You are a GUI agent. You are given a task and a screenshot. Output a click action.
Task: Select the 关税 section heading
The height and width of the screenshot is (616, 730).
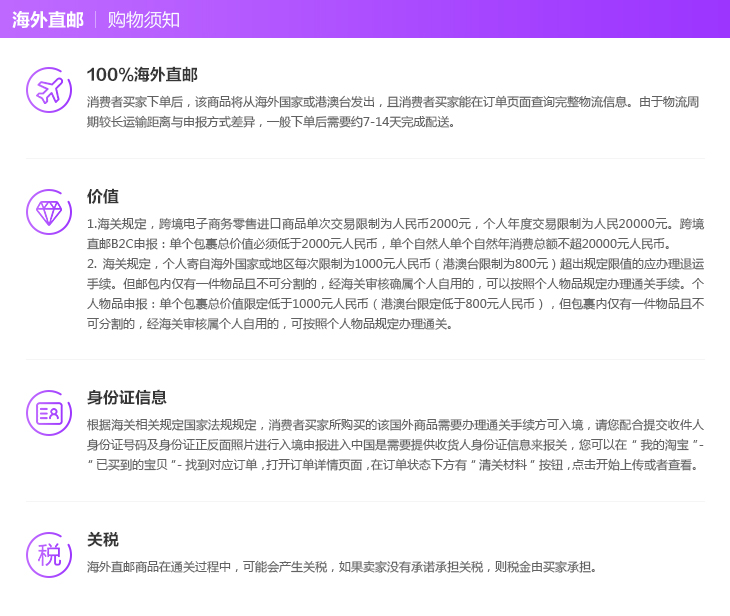pos(102,540)
